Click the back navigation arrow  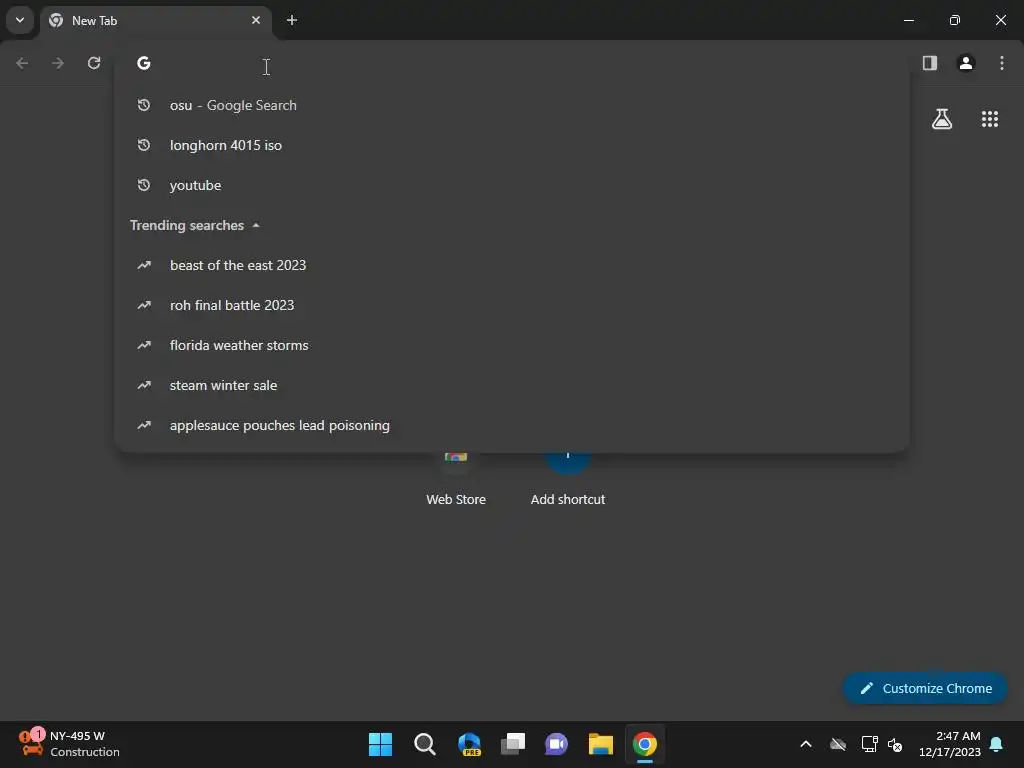point(22,63)
